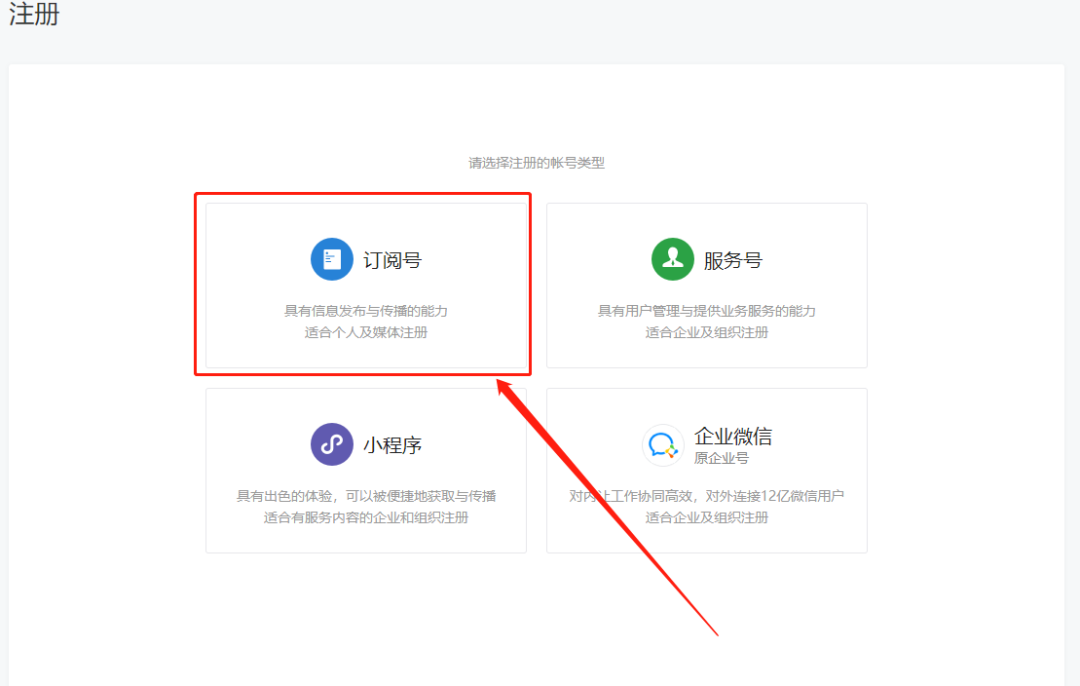Click text 具有出色的体验，可以被便捷地获取与传播
This screenshot has width=1080, height=686.
pyautogui.click(x=366, y=496)
